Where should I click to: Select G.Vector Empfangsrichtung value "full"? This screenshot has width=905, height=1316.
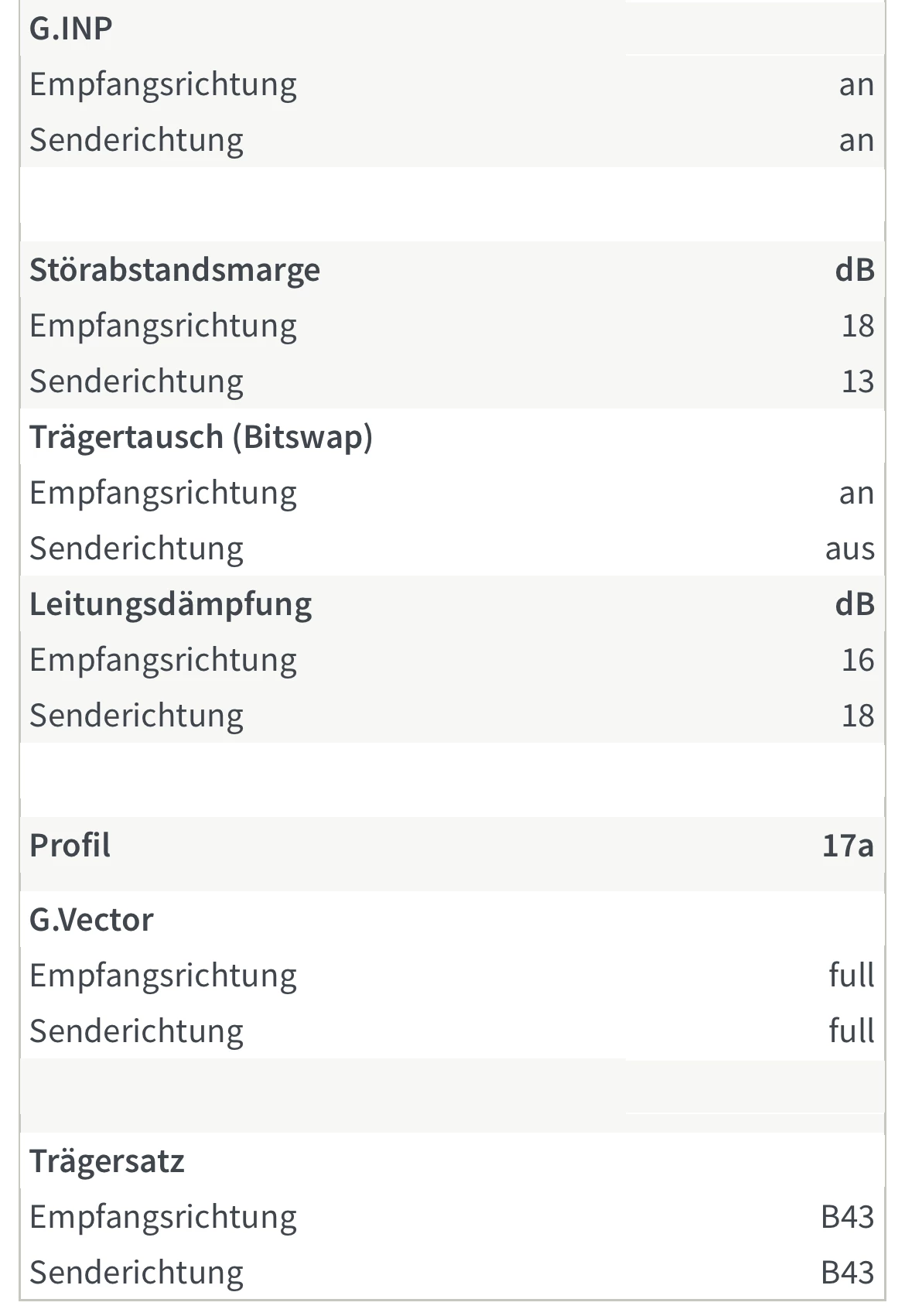[x=851, y=976]
